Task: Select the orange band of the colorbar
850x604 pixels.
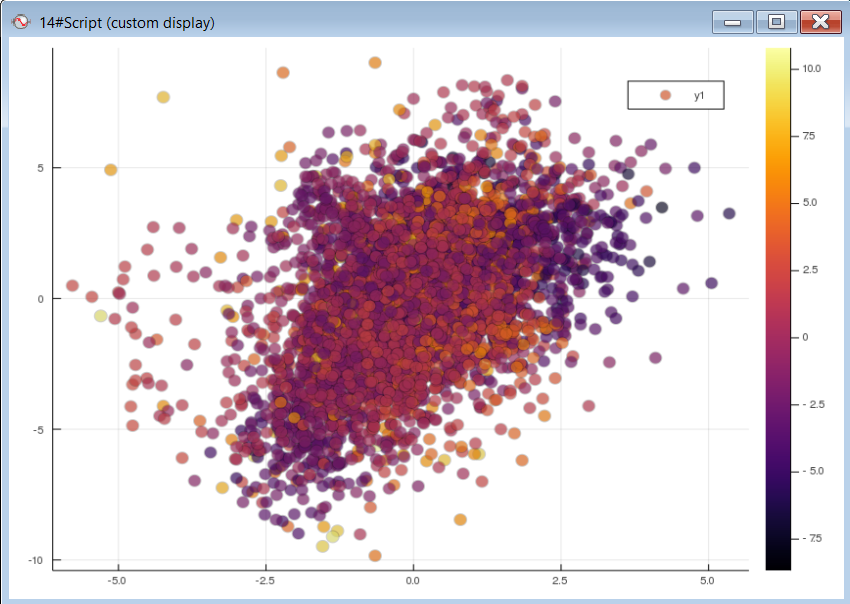Action: pos(778,190)
